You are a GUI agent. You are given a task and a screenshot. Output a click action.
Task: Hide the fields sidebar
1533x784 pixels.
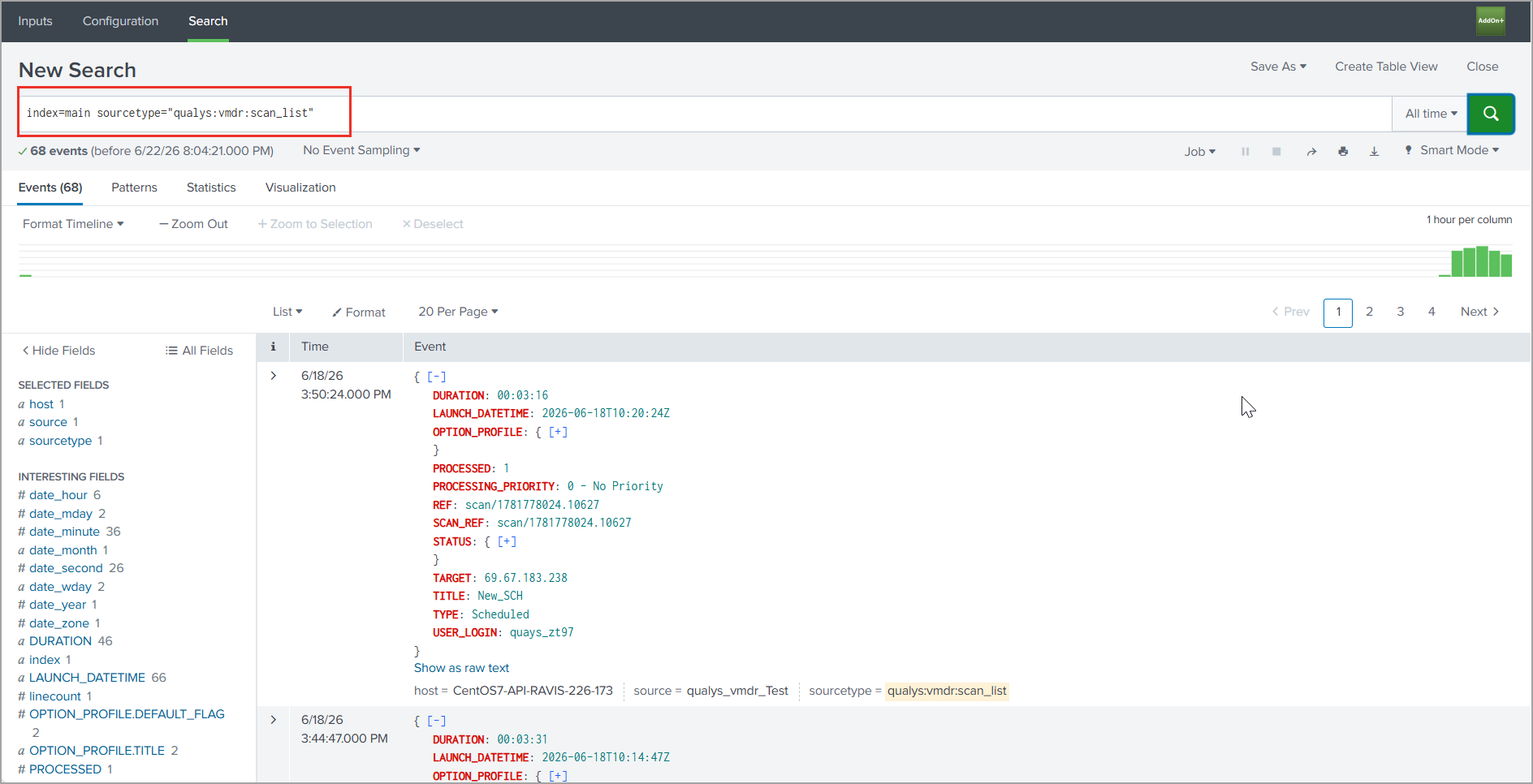point(58,351)
